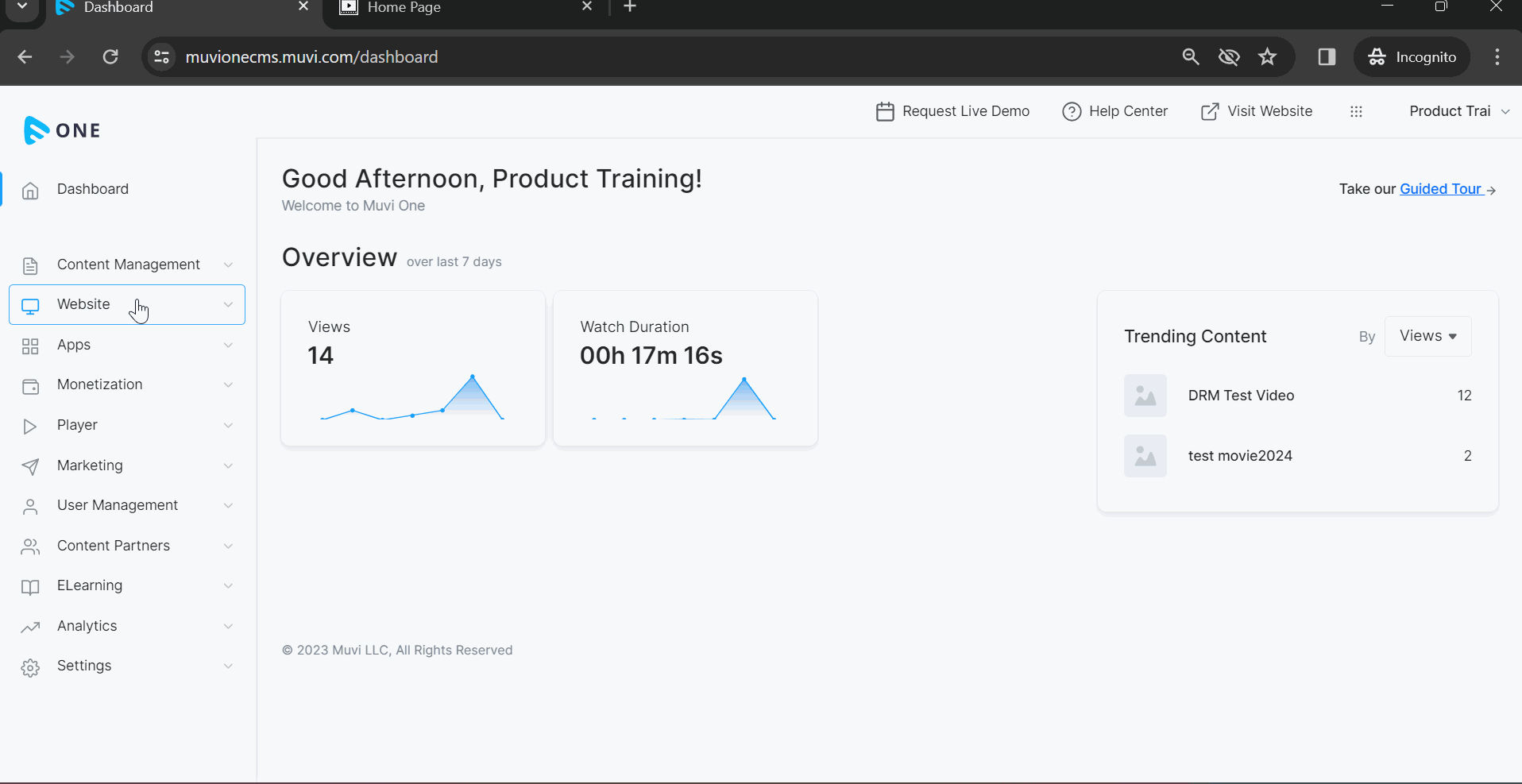
Task: Reload the page with refresh icon
Action: coord(110,57)
